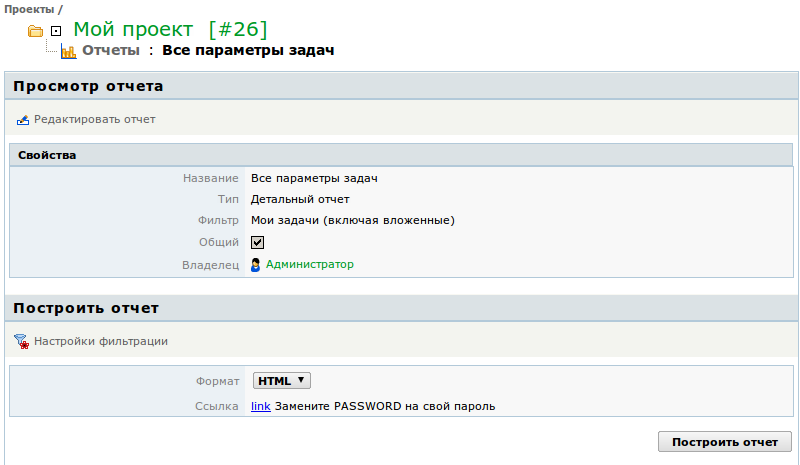Open the Администратор owner link
Screen dimensions: 800x465
coord(309,264)
